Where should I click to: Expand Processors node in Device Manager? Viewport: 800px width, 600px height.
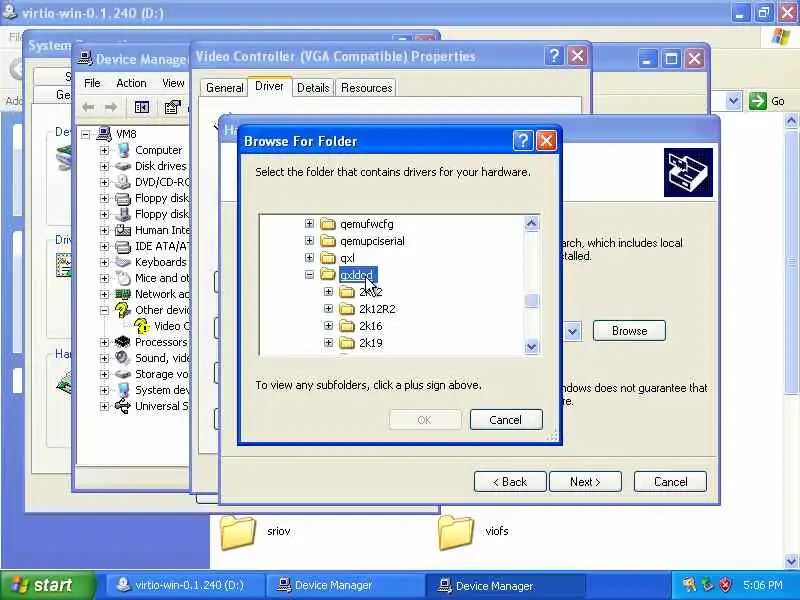coord(104,342)
